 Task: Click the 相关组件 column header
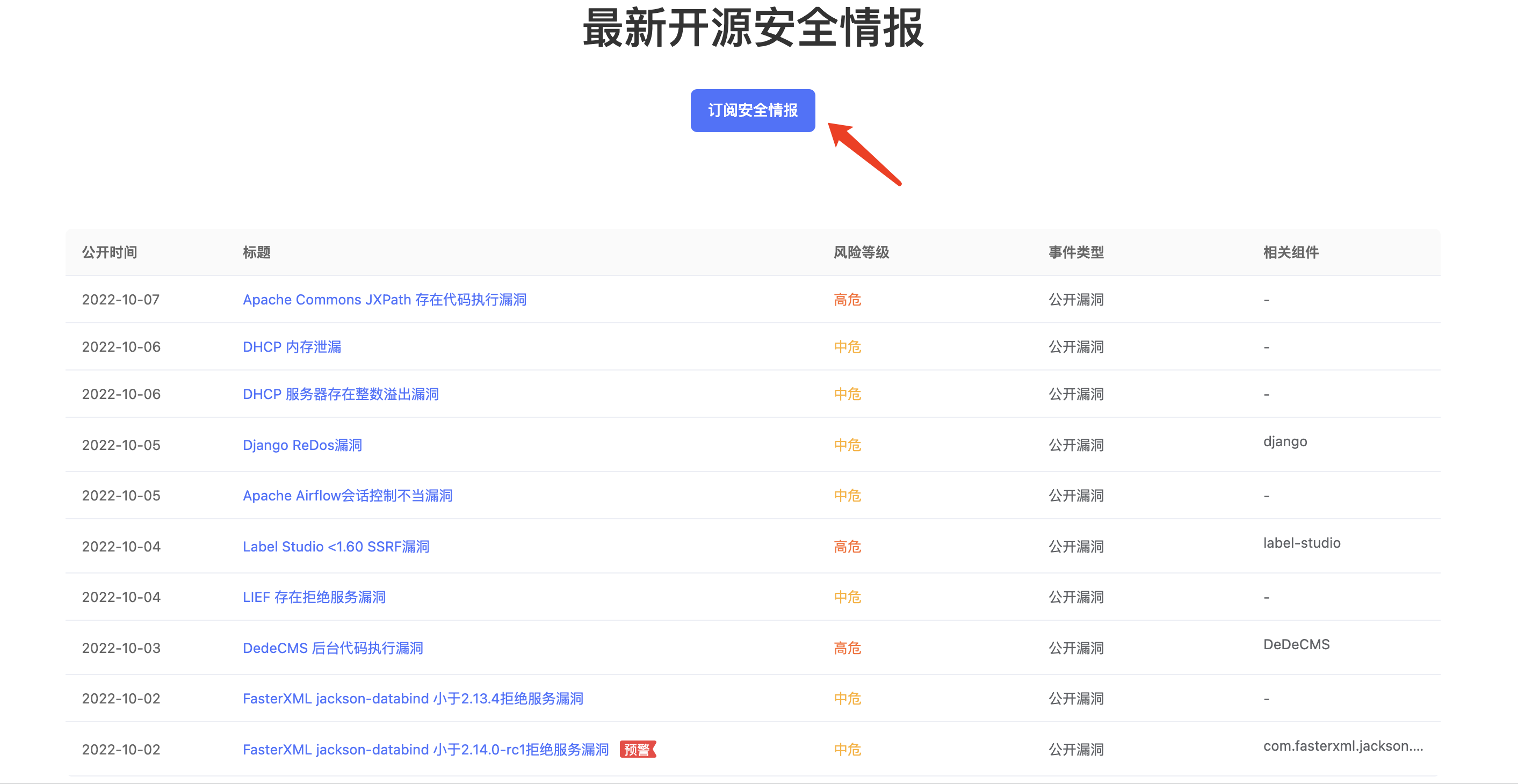[1291, 252]
